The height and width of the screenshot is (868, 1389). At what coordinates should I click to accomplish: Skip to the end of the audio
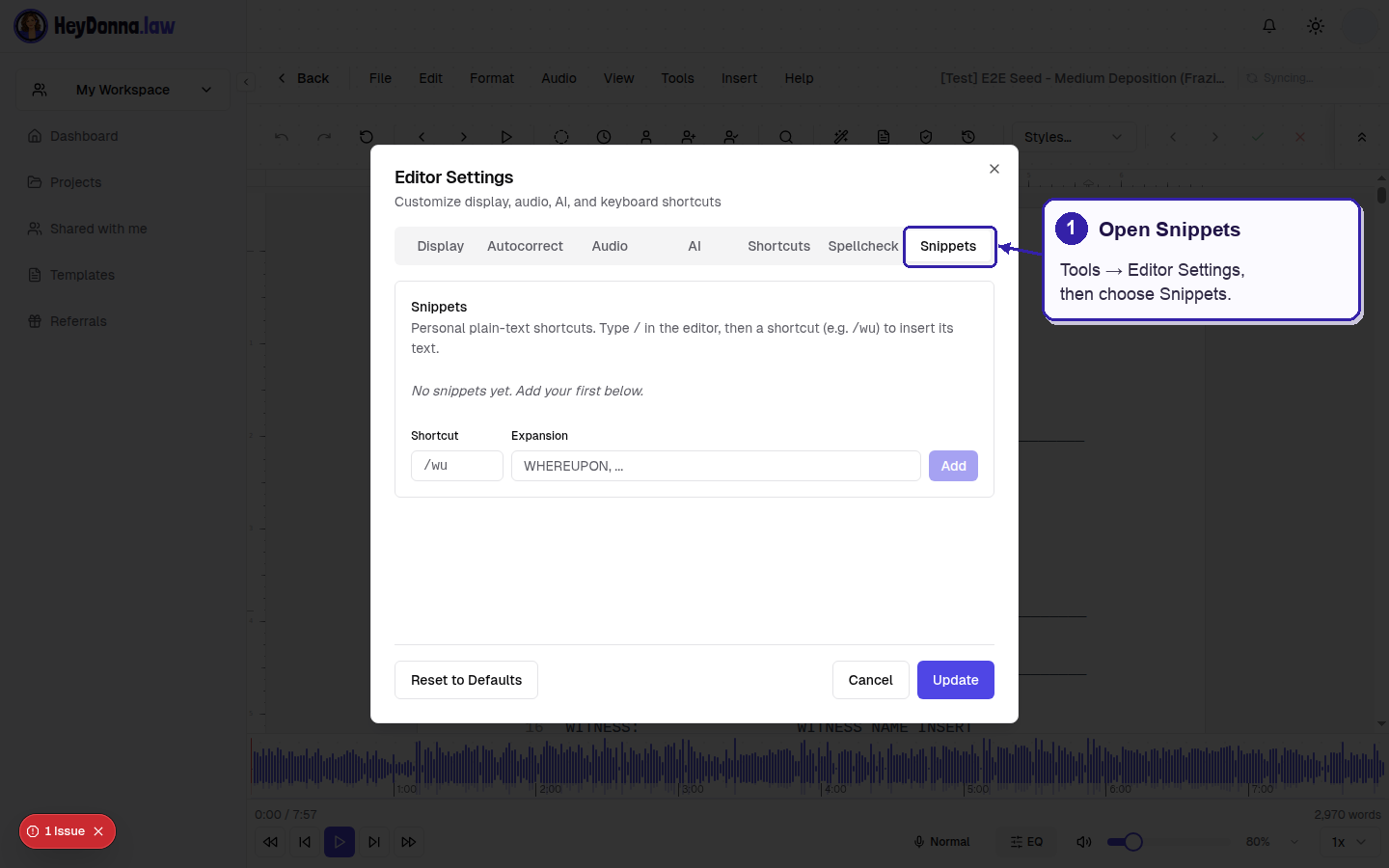pos(374,842)
